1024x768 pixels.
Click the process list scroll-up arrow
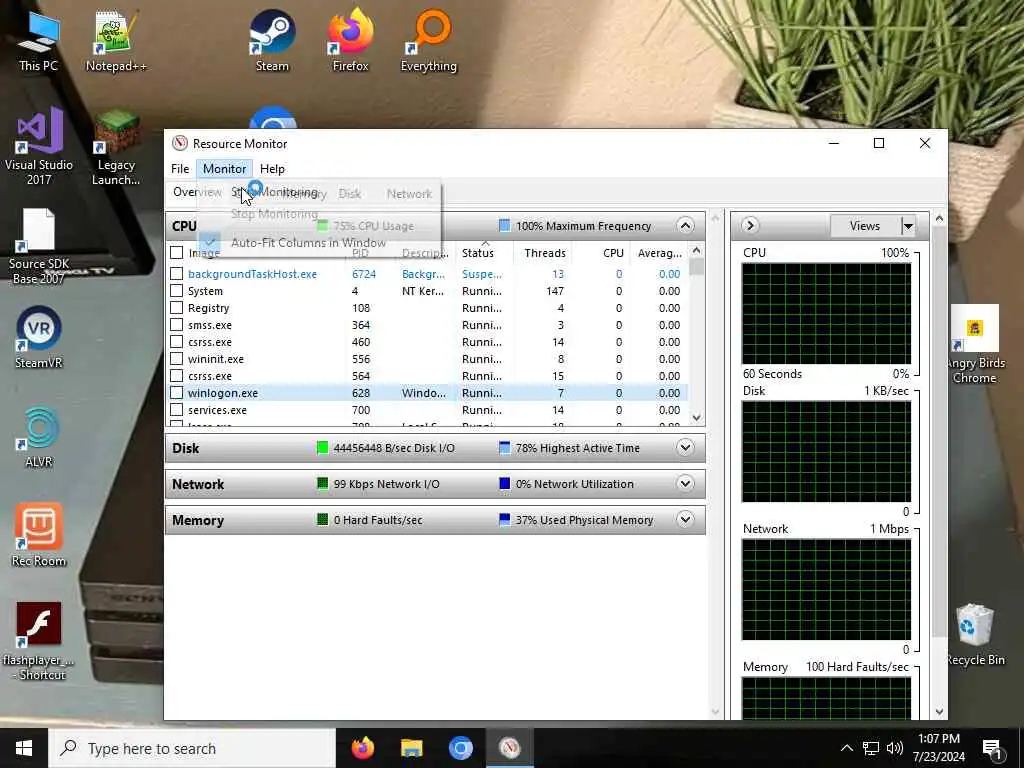(x=696, y=250)
